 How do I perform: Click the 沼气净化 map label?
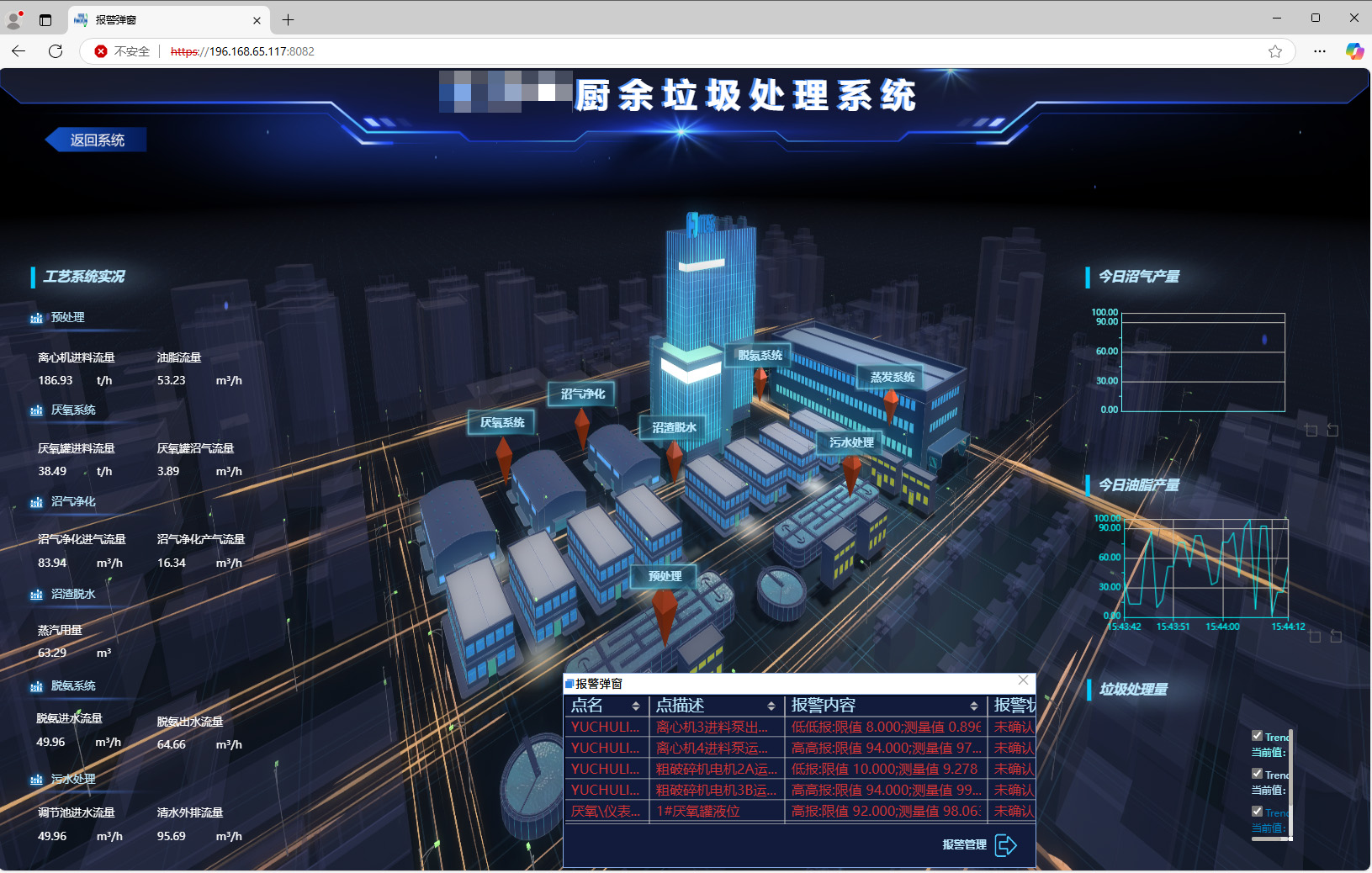pyautogui.click(x=582, y=394)
